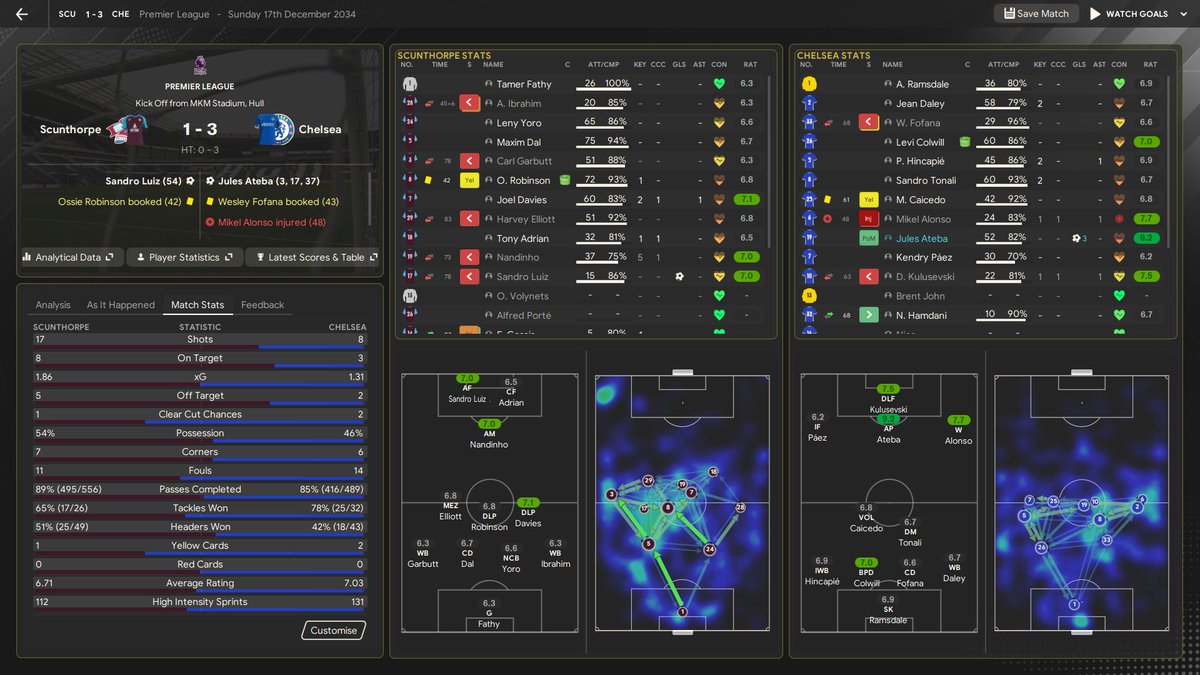Image resolution: width=1200 pixels, height=675 pixels.
Task: Sort Scunthorpe stats by RAT column
Action: pyautogui.click(x=750, y=65)
